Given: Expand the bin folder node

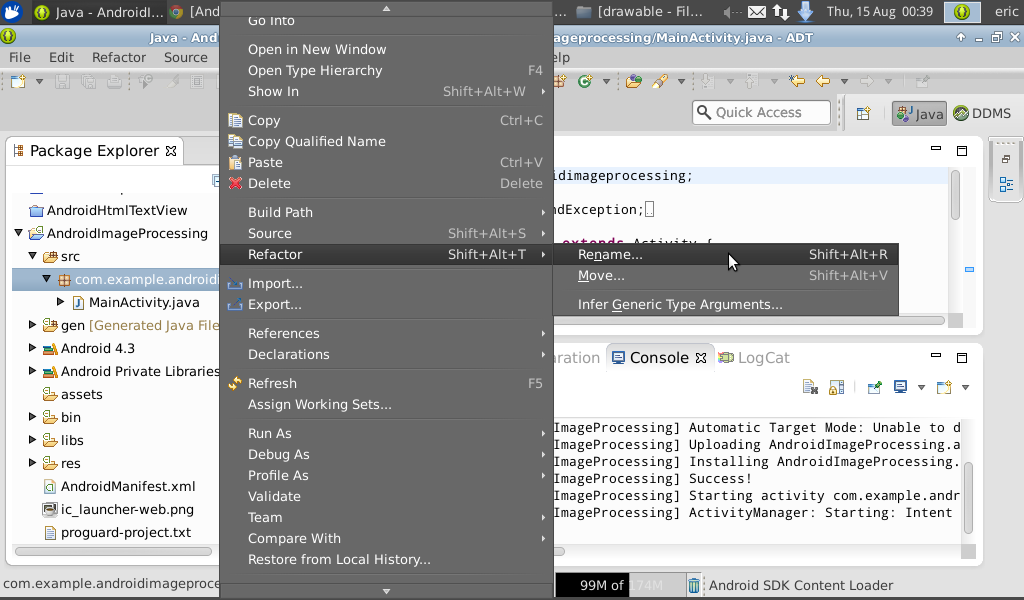Looking at the screenshot, I should (x=32, y=417).
